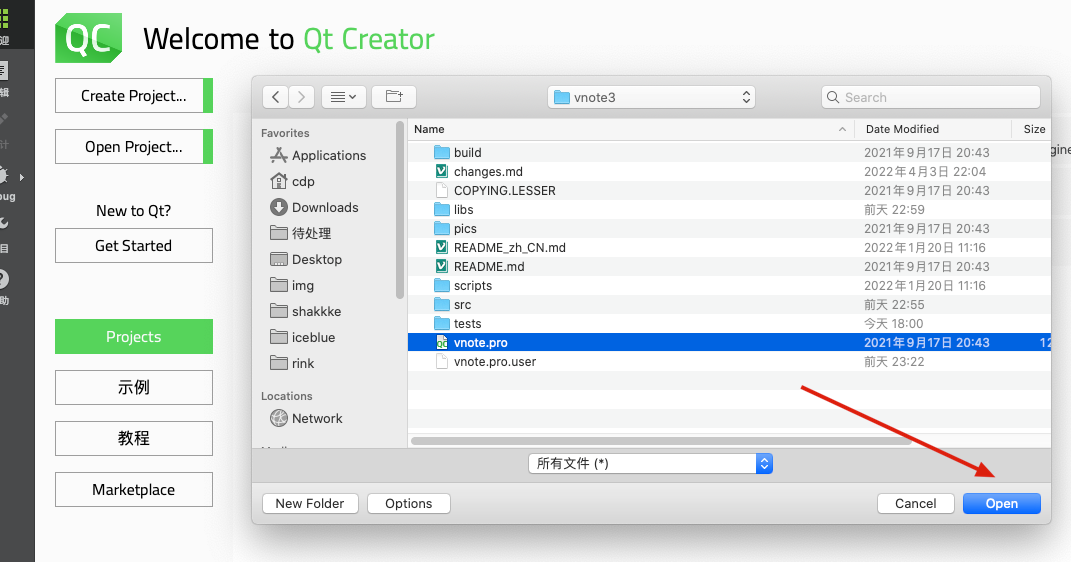Select Network under Locations
The image size is (1071, 562).
click(306, 419)
